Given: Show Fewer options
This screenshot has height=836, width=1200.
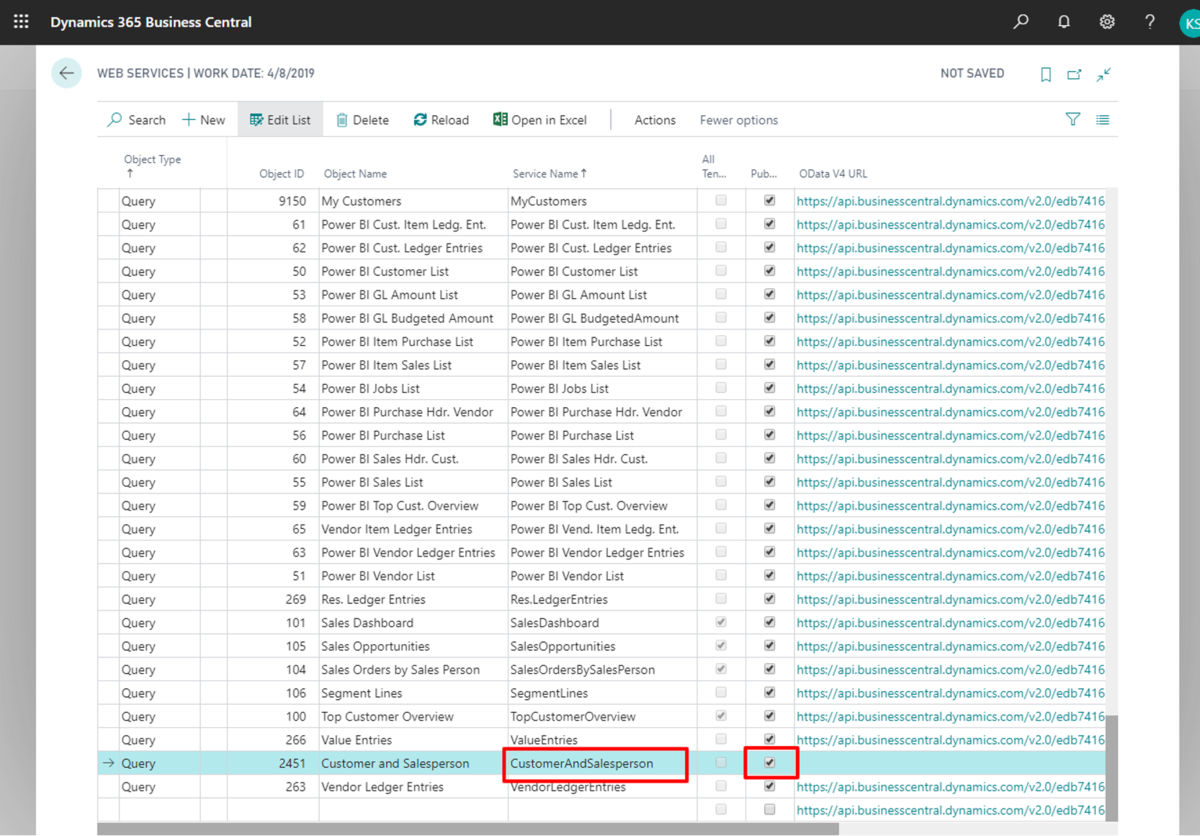Looking at the screenshot, I should coord(739,120).
